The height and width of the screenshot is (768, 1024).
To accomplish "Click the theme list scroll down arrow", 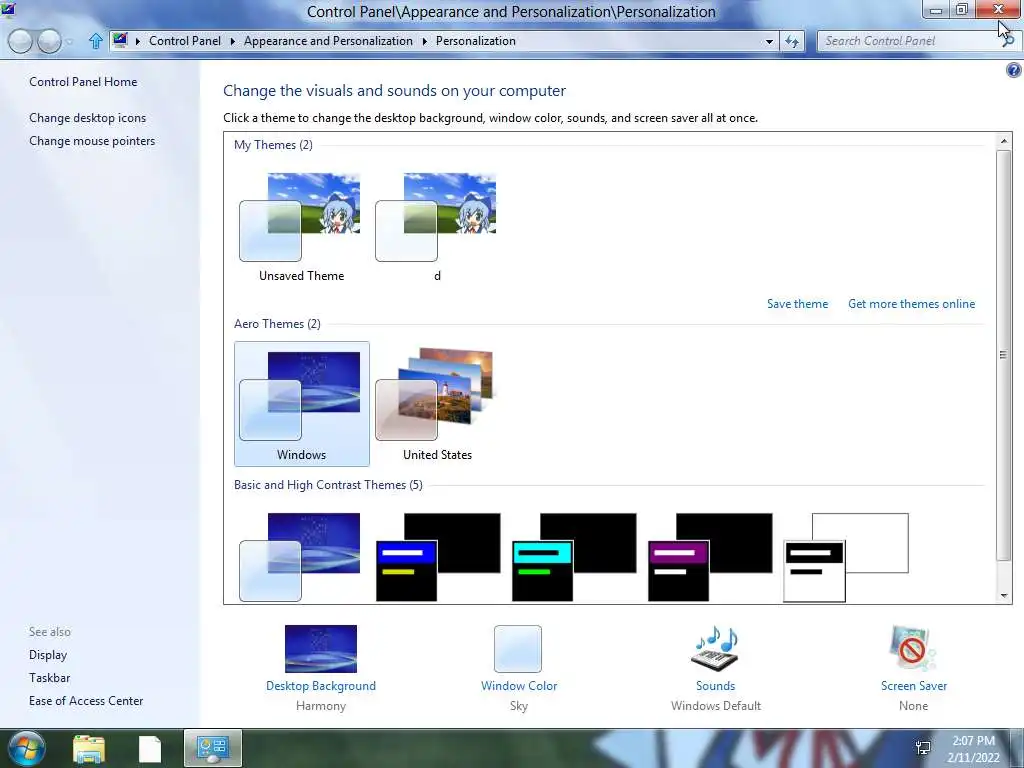I will click(1004, 595).
